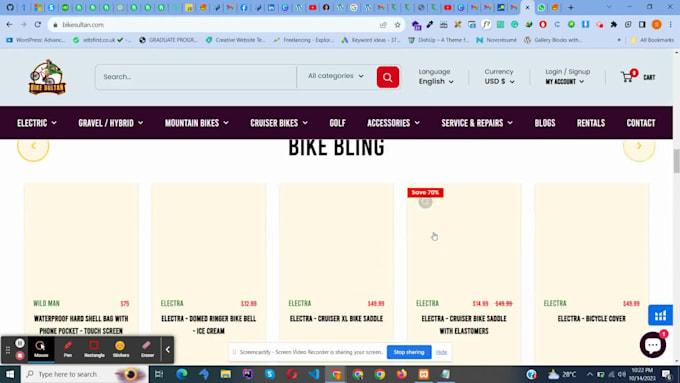
Task: Open the Electra Bicycle Cover product image
Action: [592, 240]
